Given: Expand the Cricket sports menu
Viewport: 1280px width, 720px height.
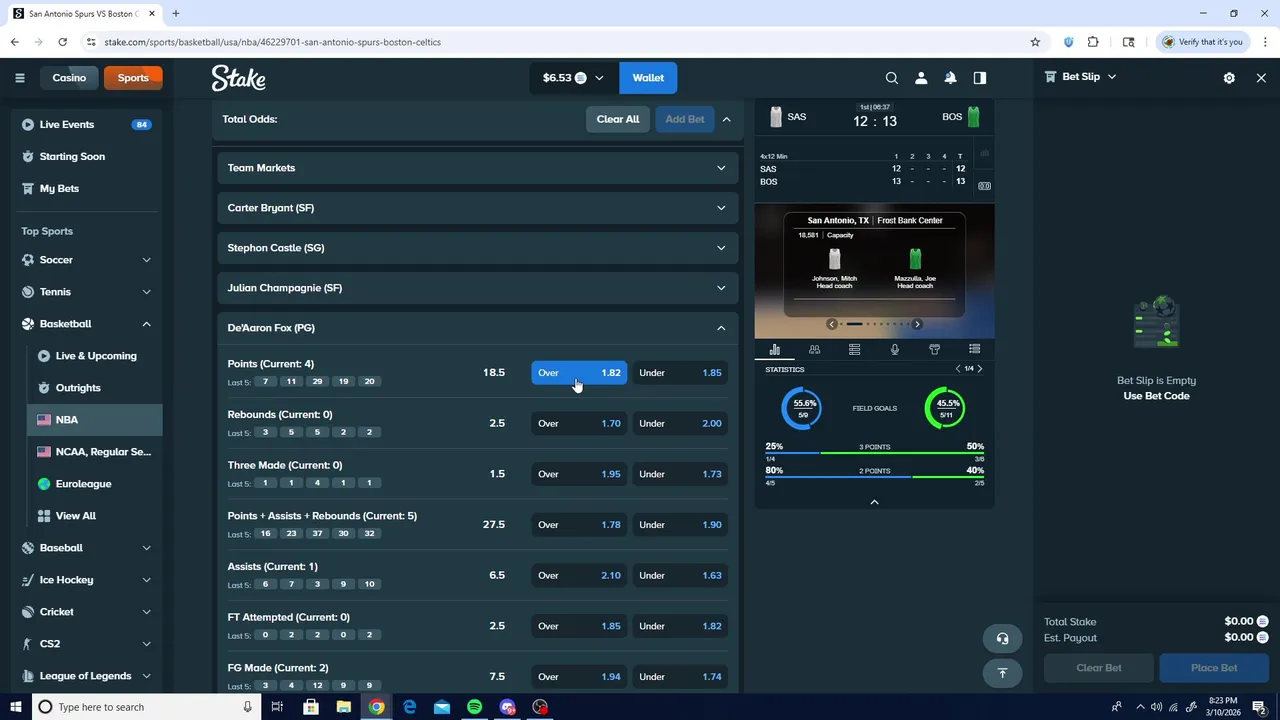Looking at the screenshot, I should [87, 612].
